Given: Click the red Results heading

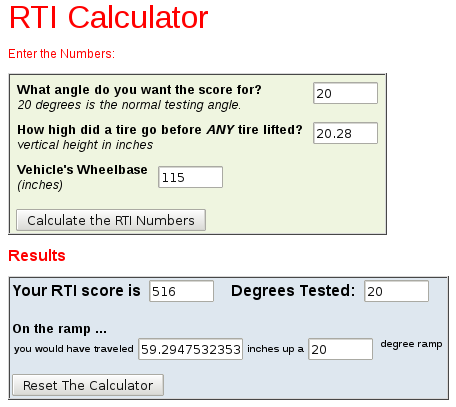Looking at the screenshot, I should point(37,256).
